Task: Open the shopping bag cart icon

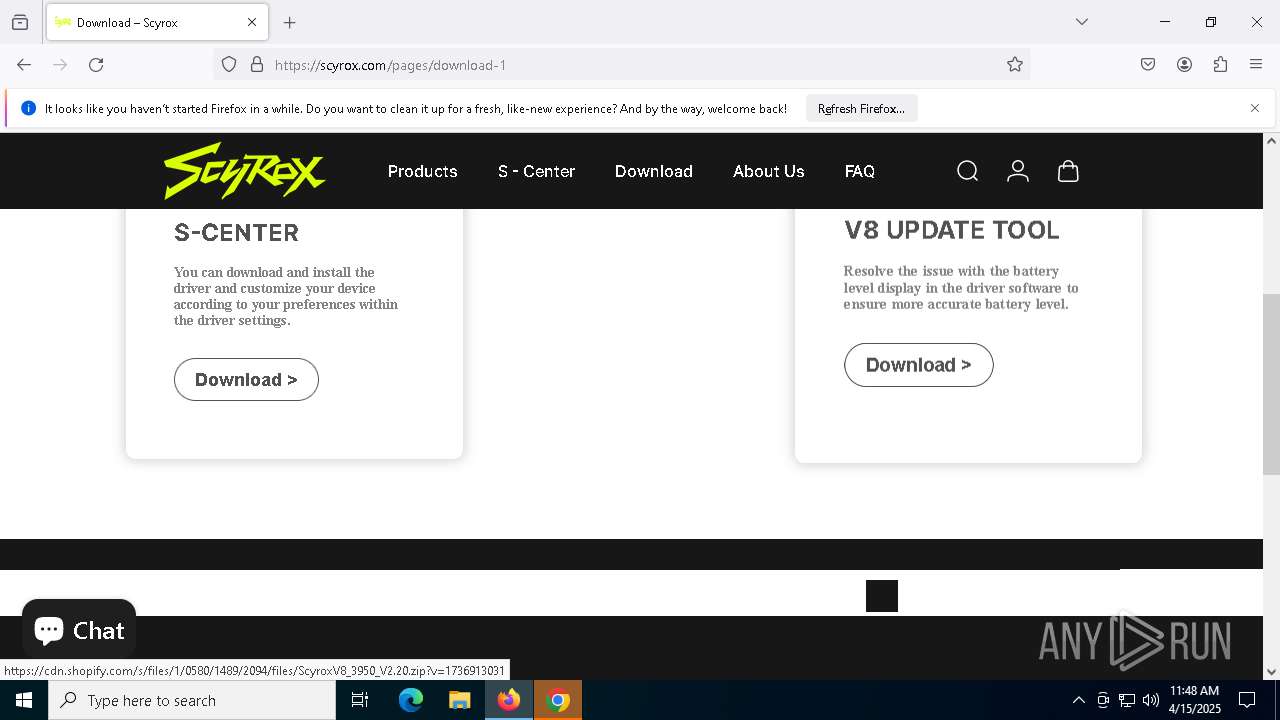Action: [1068, 171]
